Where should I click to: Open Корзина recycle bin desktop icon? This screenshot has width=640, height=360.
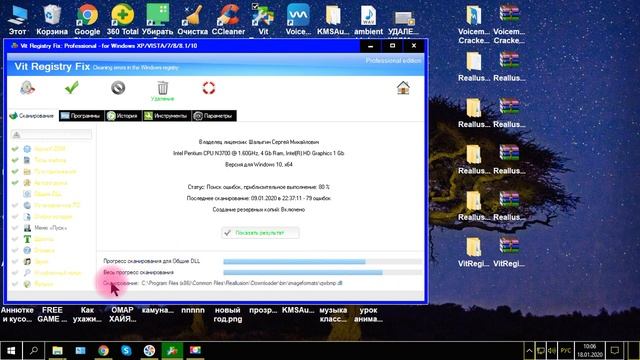point(52,20)
